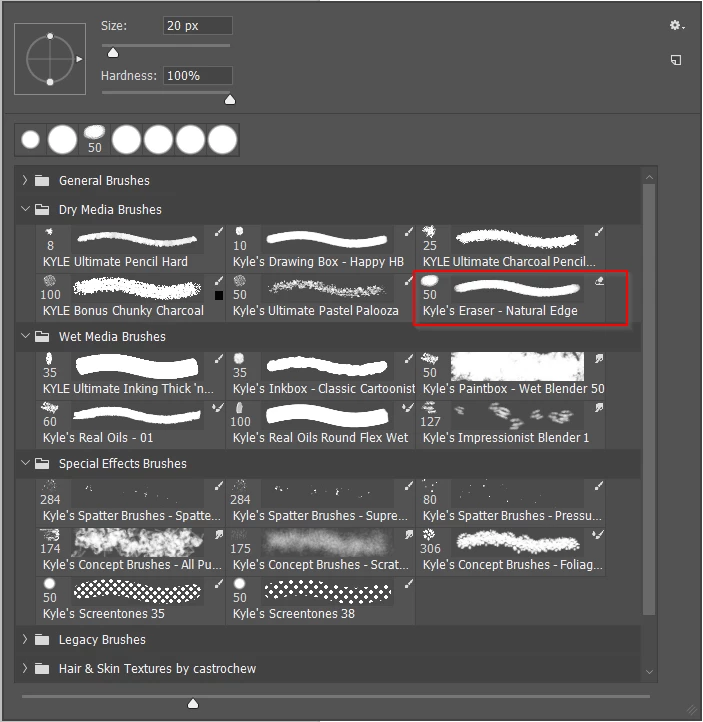This screenshot has width=703, height=722.
Task: Choose Kyle's Paintbox - Wet Blender 50
Action: [x=511, y=375]
